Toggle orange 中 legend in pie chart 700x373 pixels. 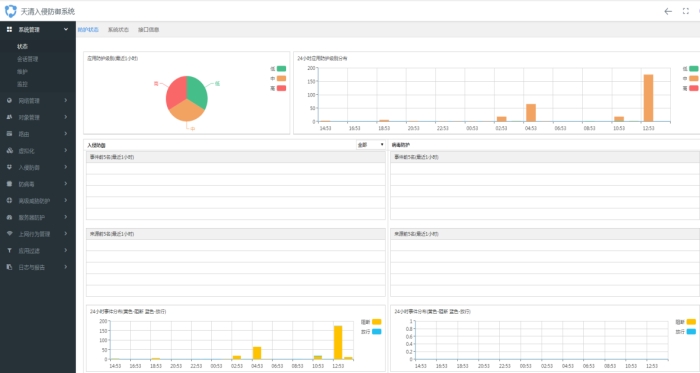coord(281,78)
